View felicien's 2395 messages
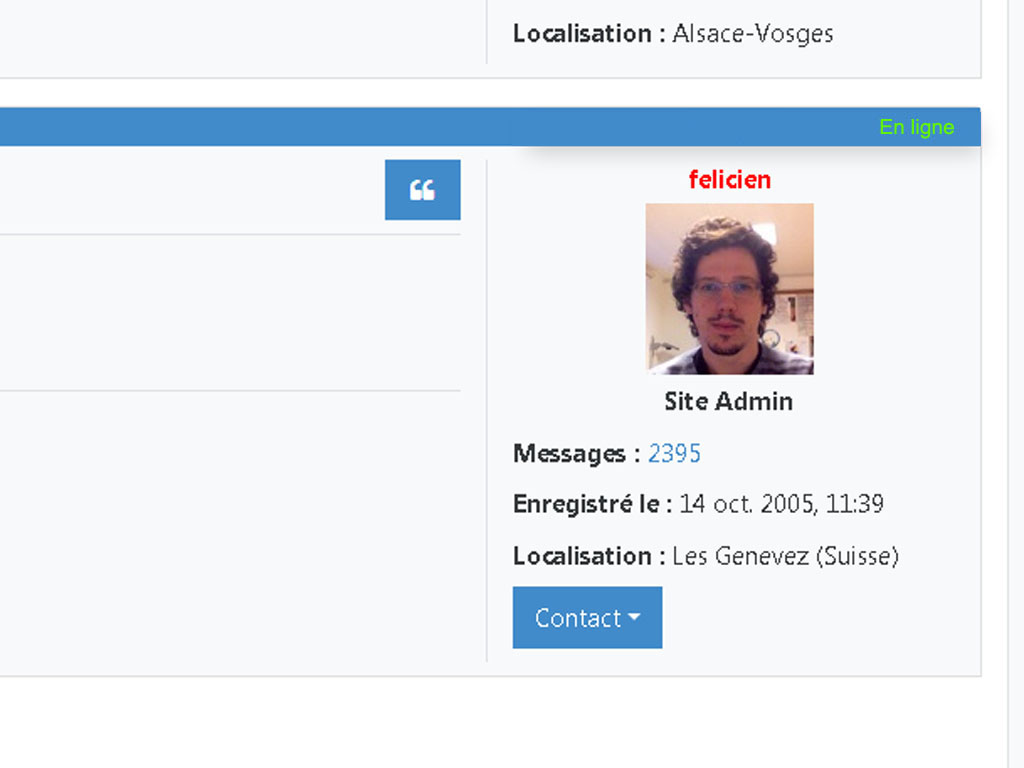Screen dimensions: 1024x768 674,454
